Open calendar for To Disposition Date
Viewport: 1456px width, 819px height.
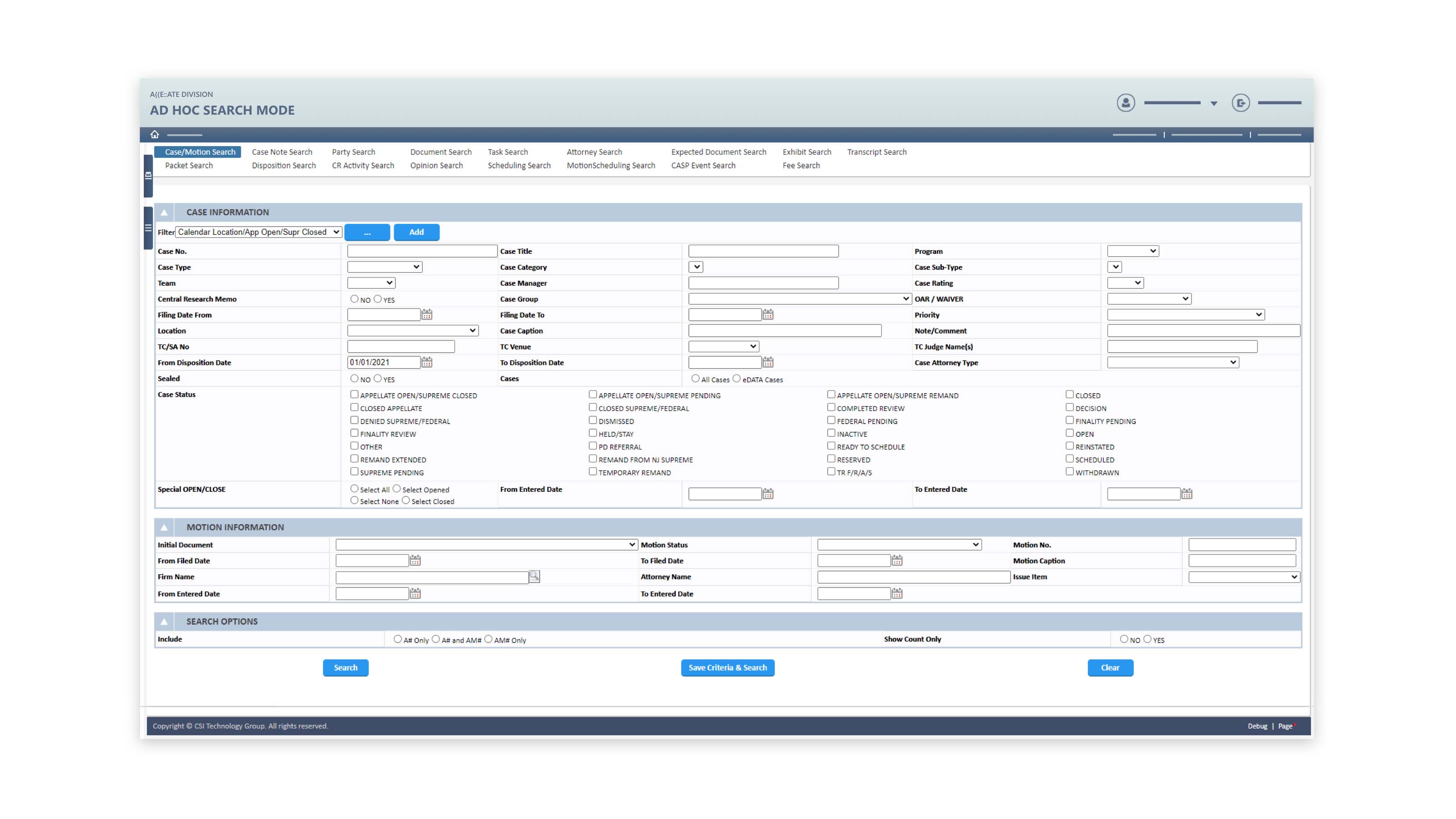coord(768,362)
